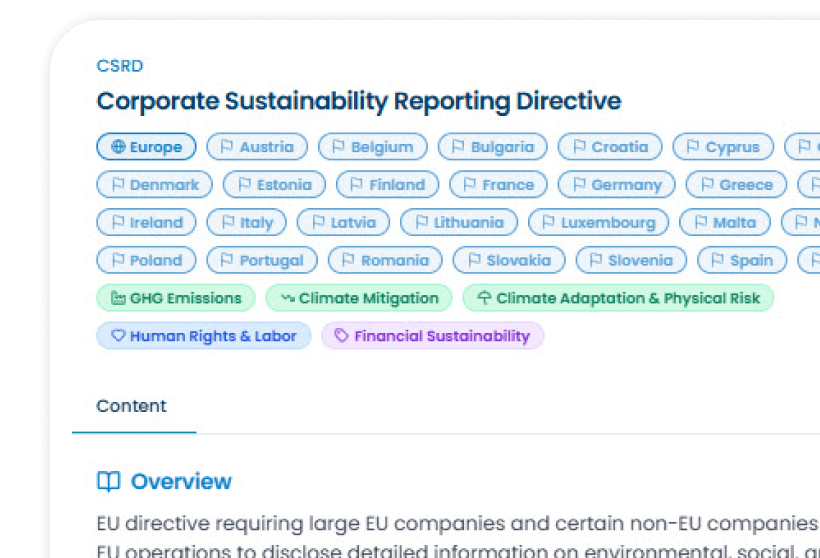The height and width of the screenshot is (558, 820).
Task: Click the Greece country tag
Action: [x=736, y=185]
